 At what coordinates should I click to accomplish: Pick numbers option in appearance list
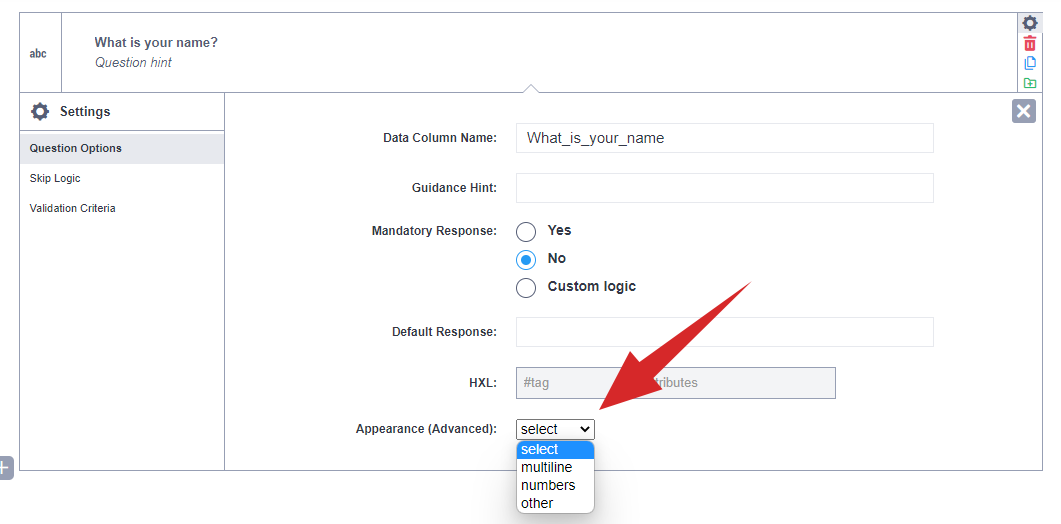tap(548, 485)
